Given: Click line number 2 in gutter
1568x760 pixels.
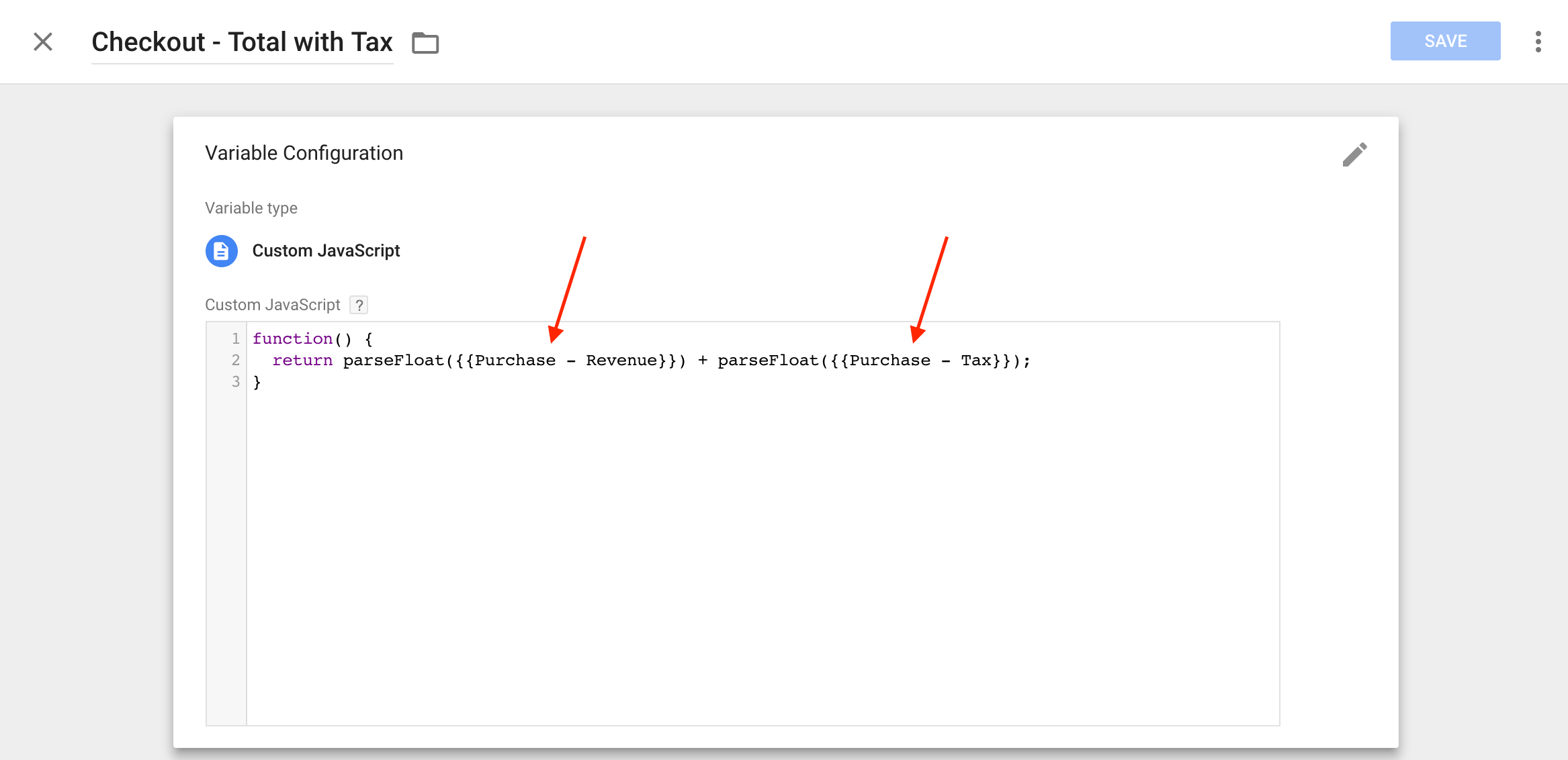Looking at the screenshot, I should point(235,360).
